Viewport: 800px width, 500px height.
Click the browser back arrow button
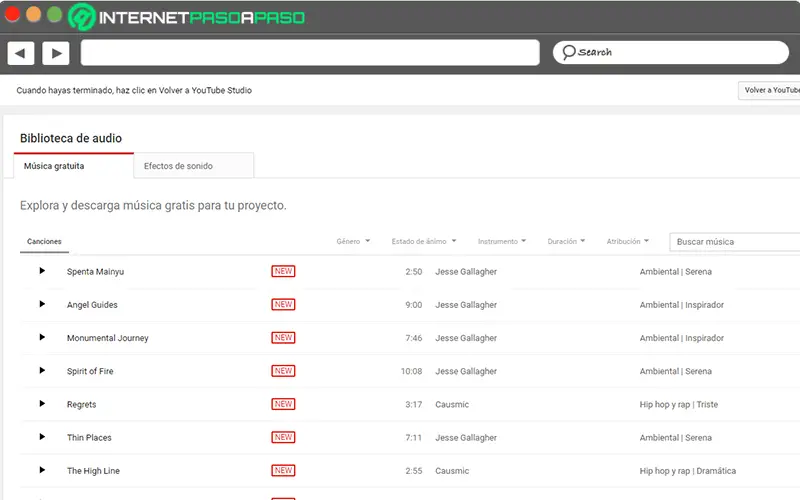[21, 53]
